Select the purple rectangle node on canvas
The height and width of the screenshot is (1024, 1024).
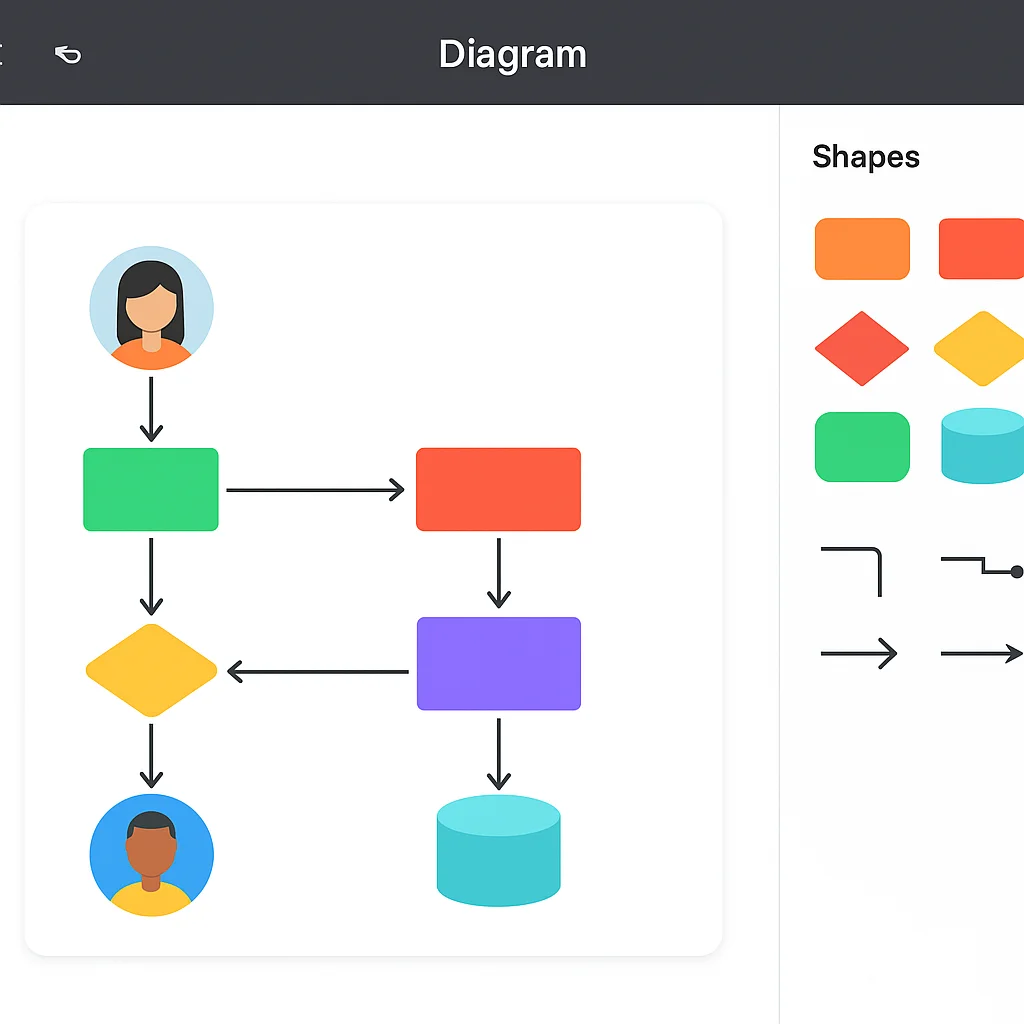click(498, 663)
